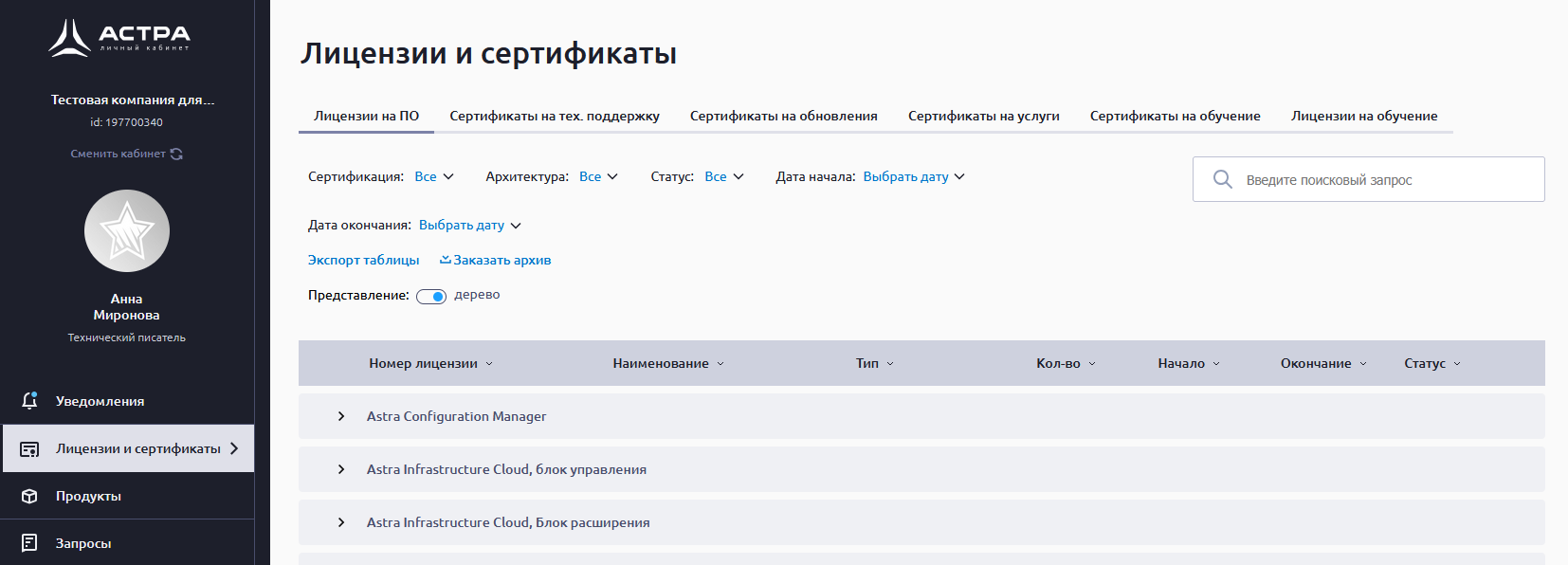Open the Лицензии на обучение tab
This screenshot has width=1568, height=565.
tap(1363, 116)
